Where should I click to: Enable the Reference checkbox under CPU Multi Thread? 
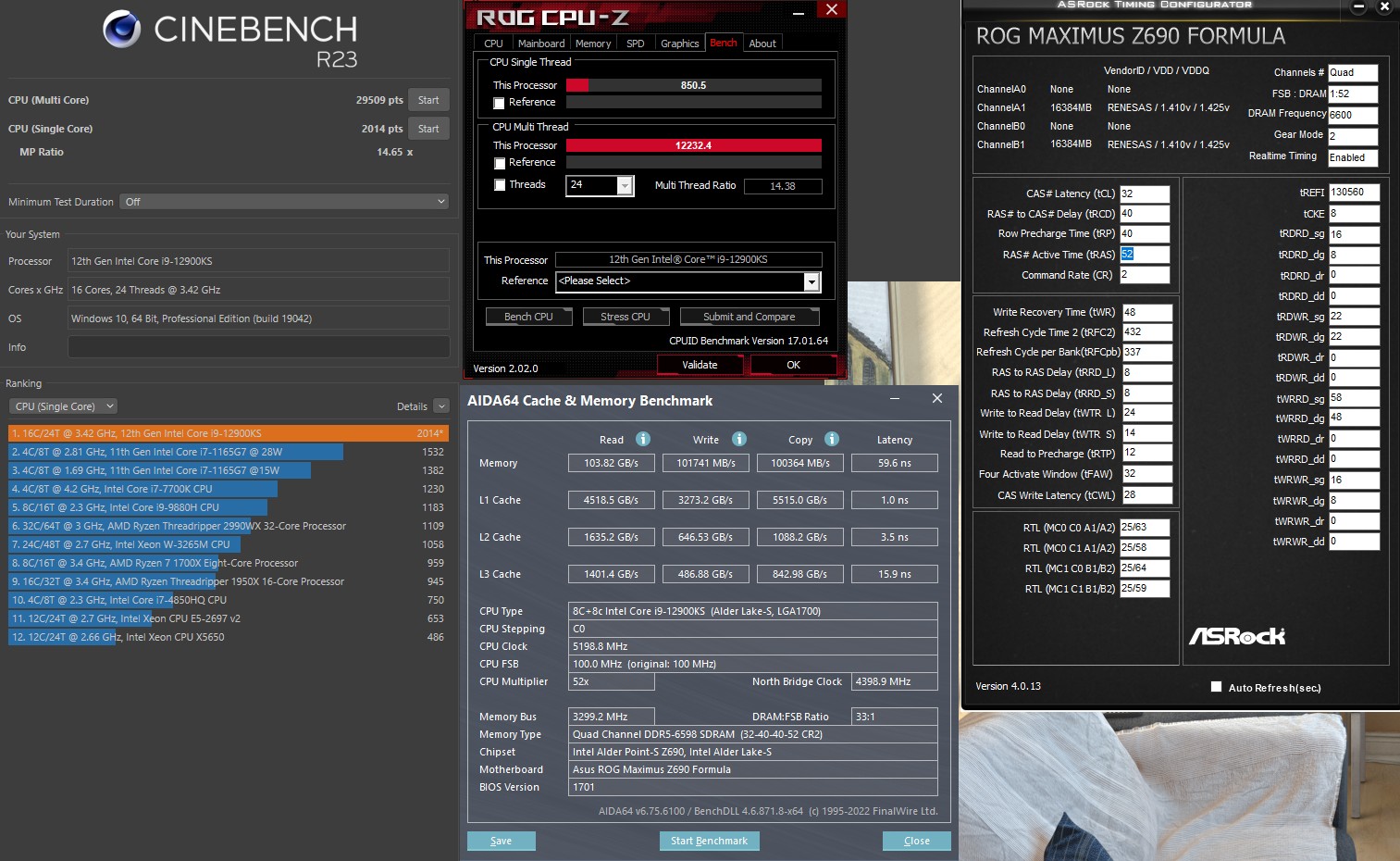tap(500, 163)
